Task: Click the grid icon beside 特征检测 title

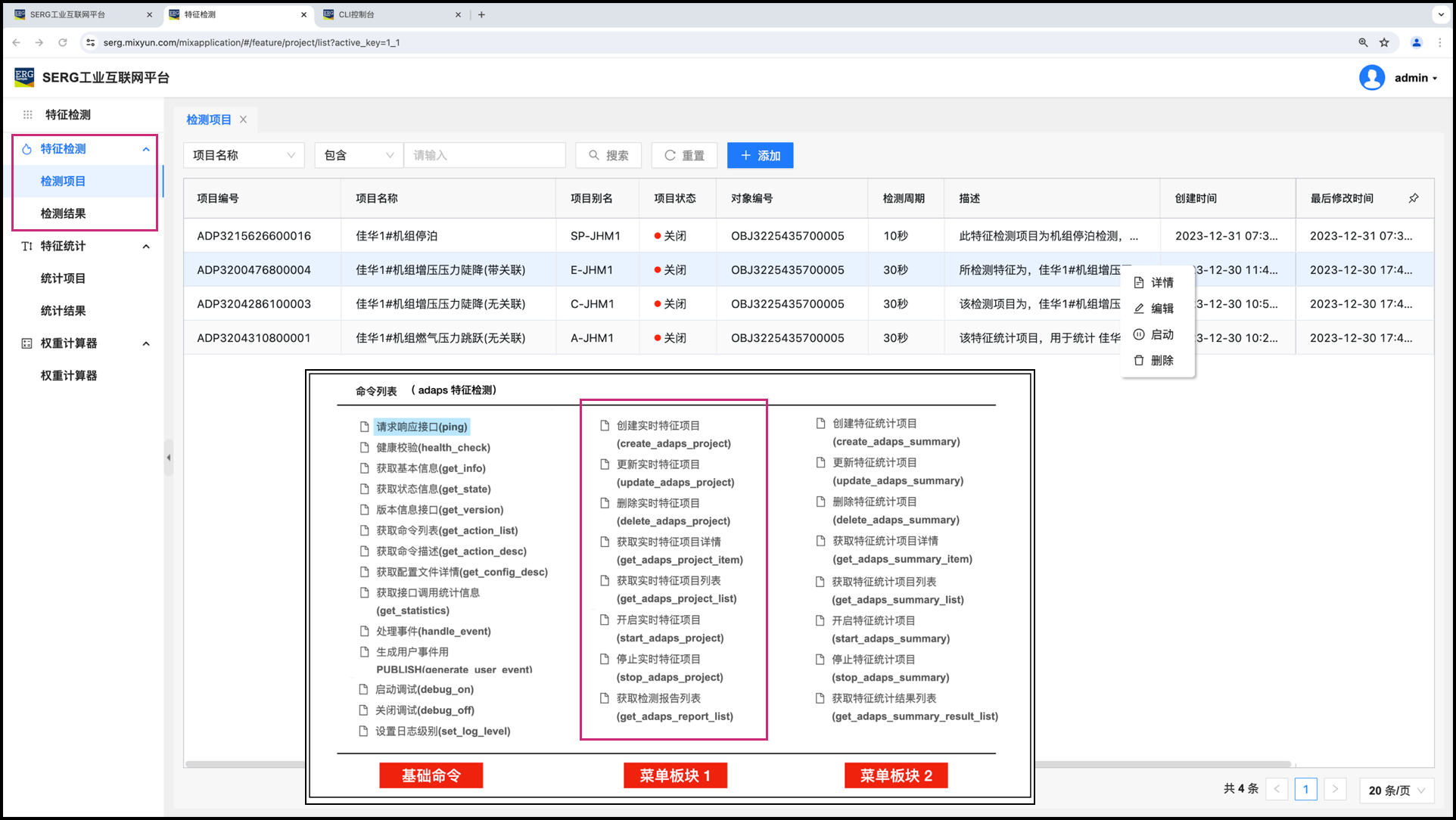Action: 28,115
